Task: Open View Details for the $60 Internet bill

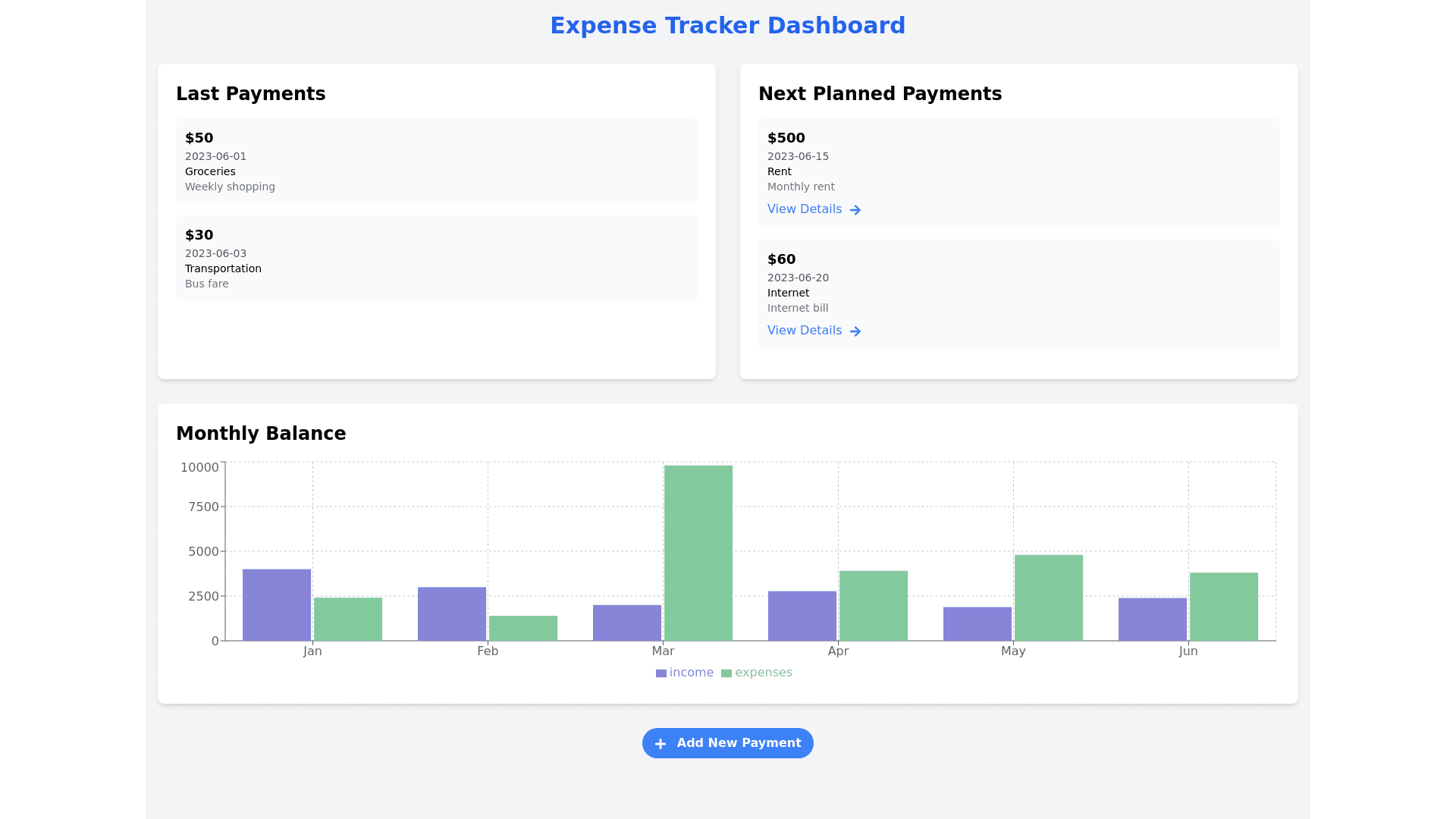Action: point(805,331)
